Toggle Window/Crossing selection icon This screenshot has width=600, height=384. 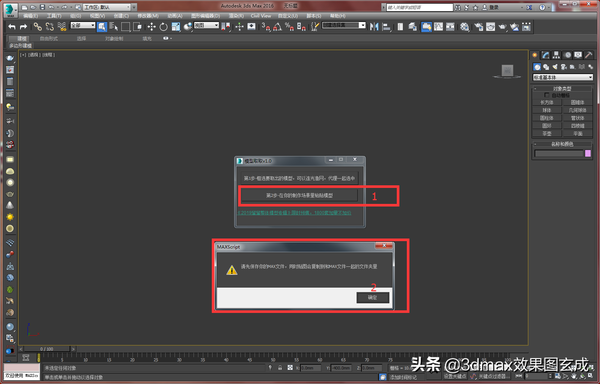pyautogui.click(x=137, y=27)
